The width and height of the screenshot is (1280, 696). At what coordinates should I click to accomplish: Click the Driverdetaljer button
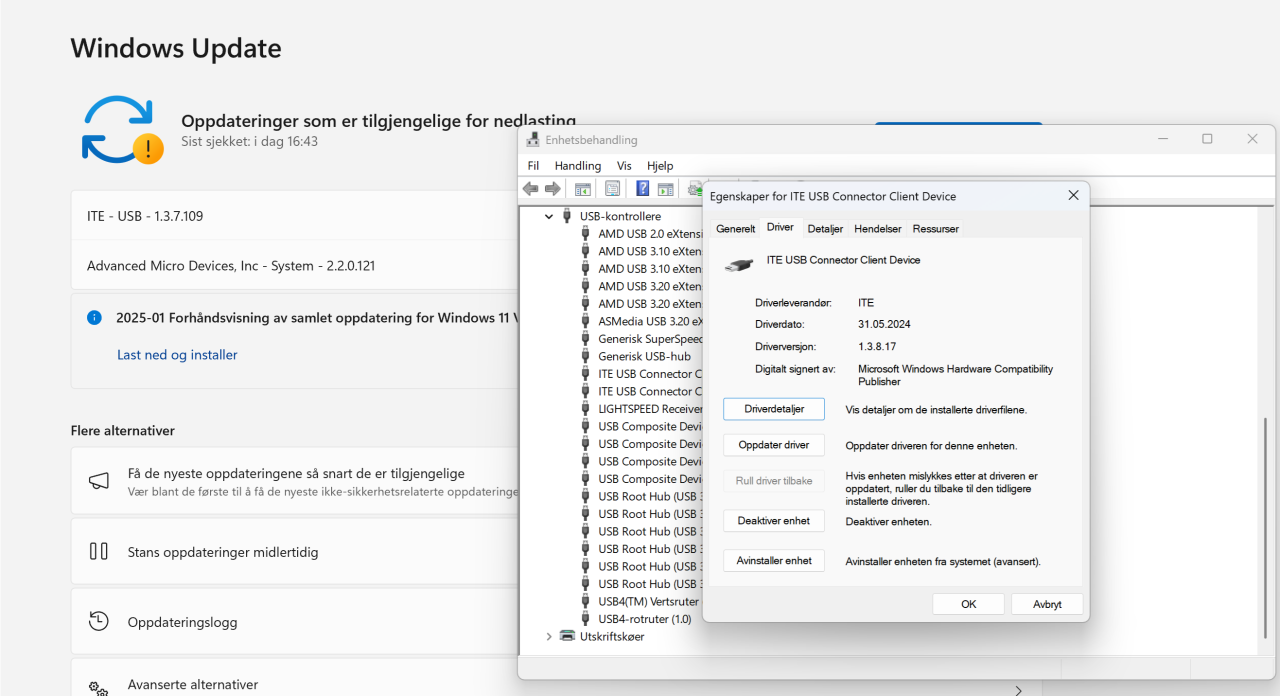click(x=773, y=409)
